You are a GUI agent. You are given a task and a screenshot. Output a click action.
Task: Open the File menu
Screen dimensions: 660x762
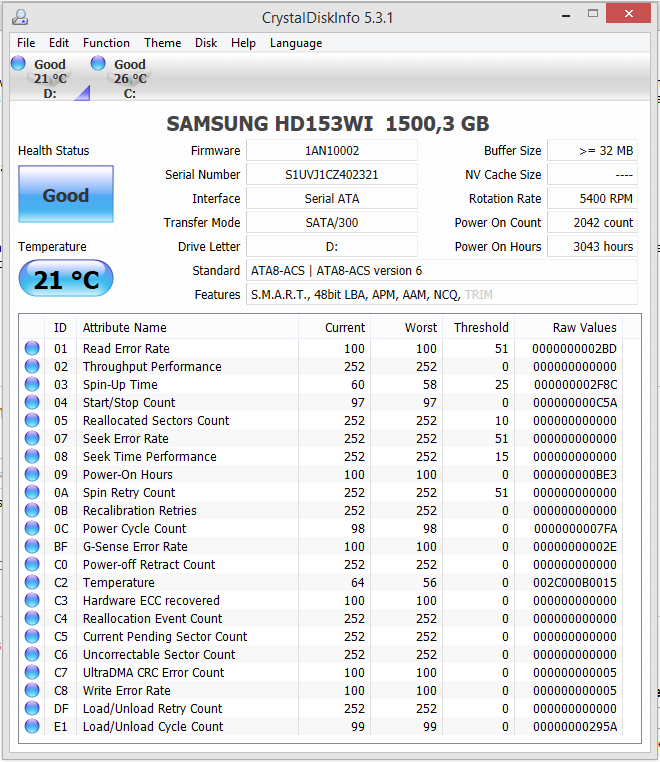[26, 43]
